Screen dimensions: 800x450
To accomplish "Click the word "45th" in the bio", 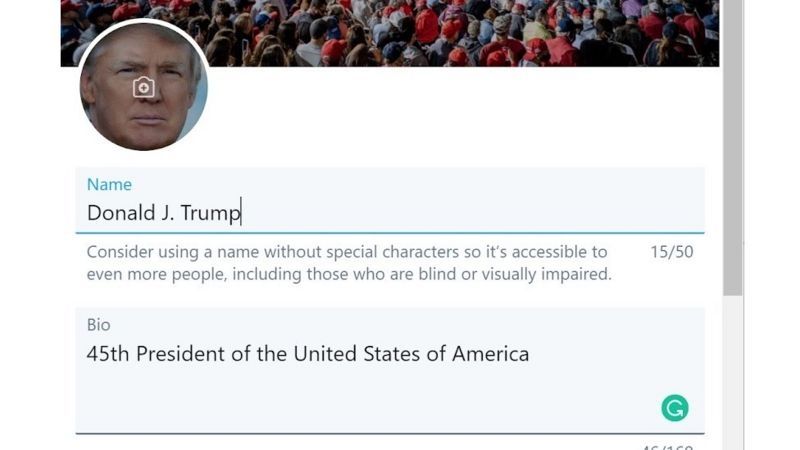I will [x=108, y=354].
